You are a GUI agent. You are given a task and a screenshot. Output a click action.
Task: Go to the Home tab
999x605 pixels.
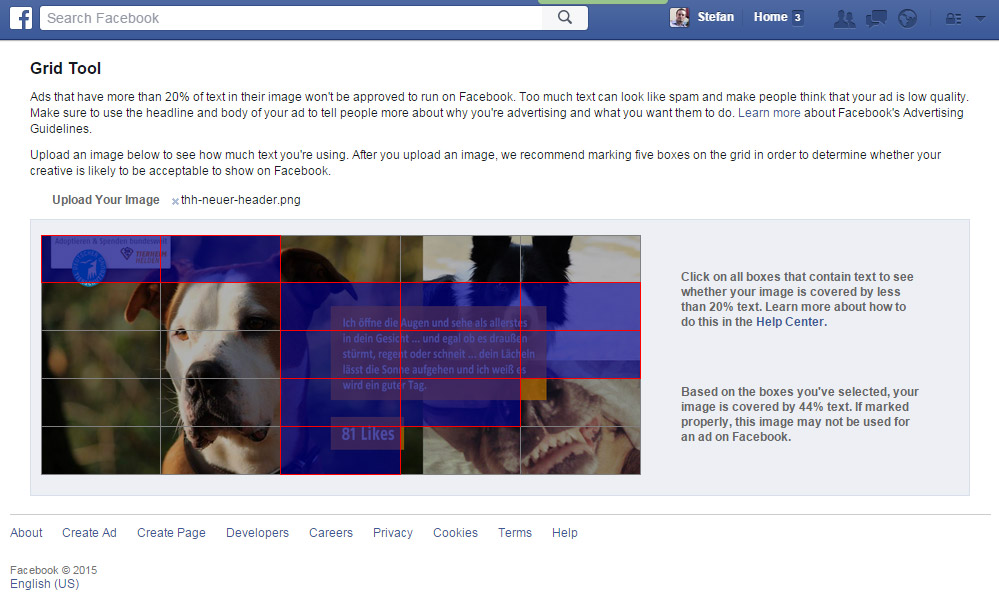coord(770,17)
